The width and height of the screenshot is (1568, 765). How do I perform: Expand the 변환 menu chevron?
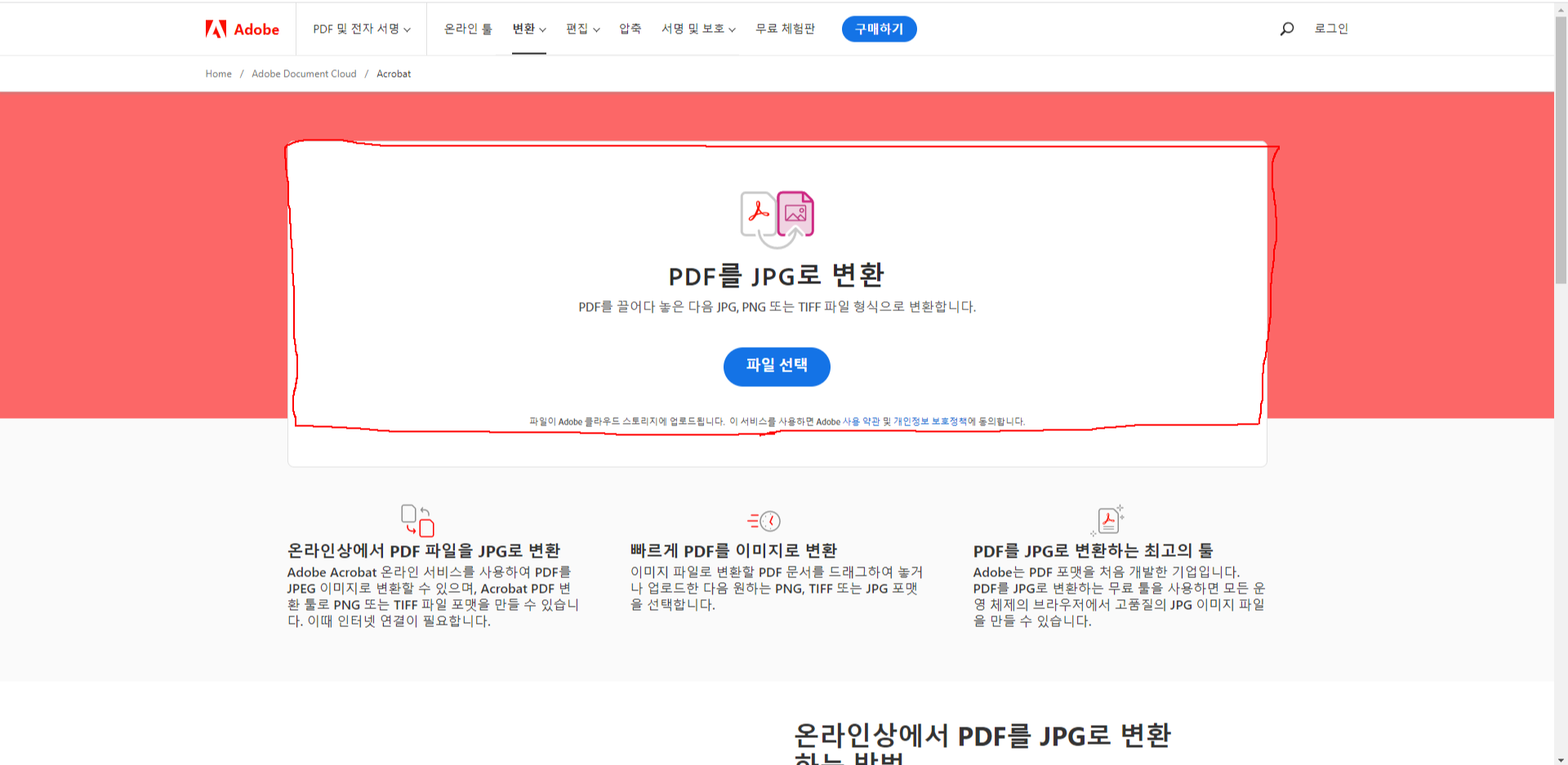tap(542, 29)
